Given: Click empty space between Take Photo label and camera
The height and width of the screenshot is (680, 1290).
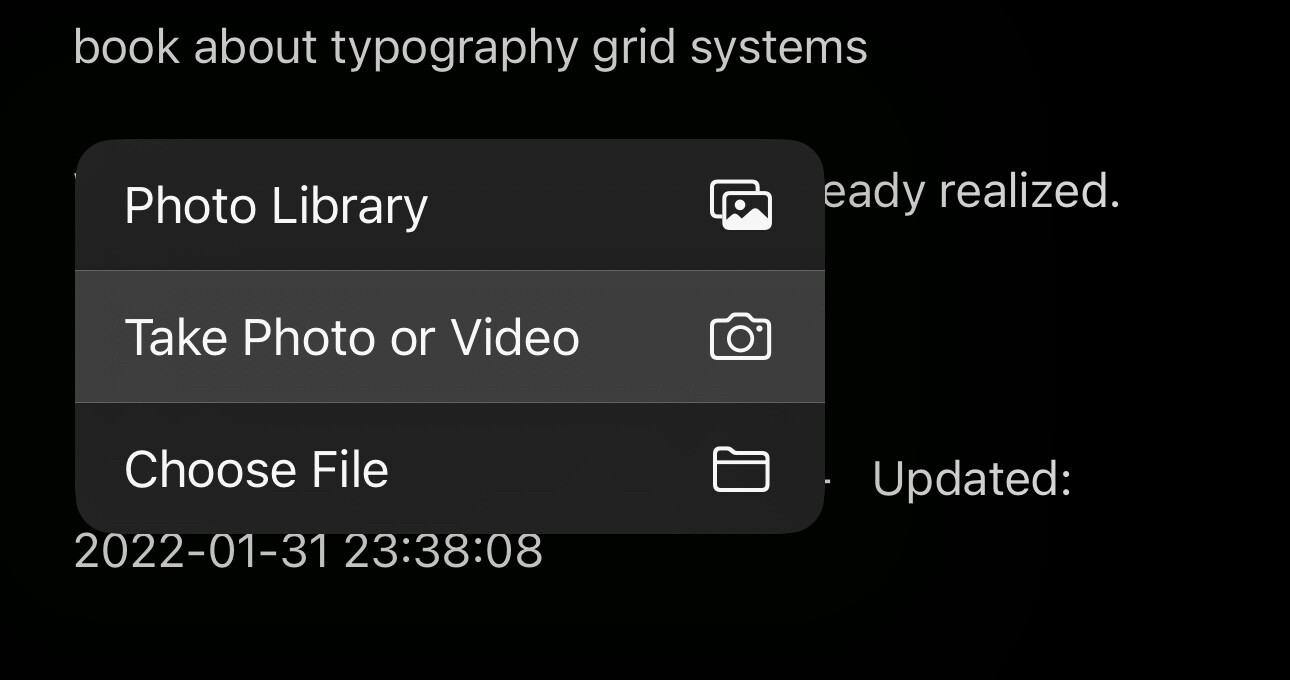Looking at the screenshot, I should tap(645, 337).
